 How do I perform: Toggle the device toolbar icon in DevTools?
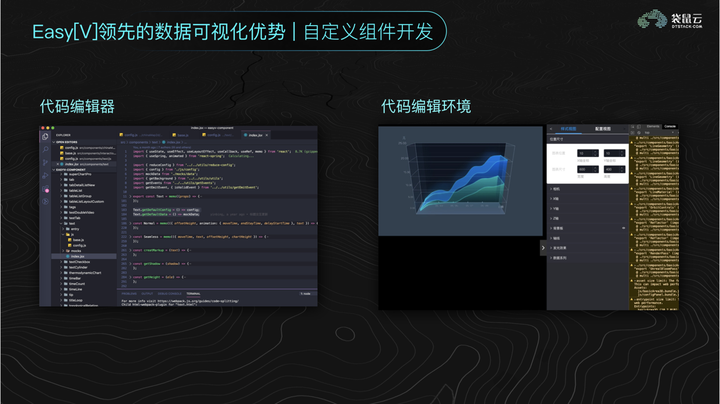(639, 127)
